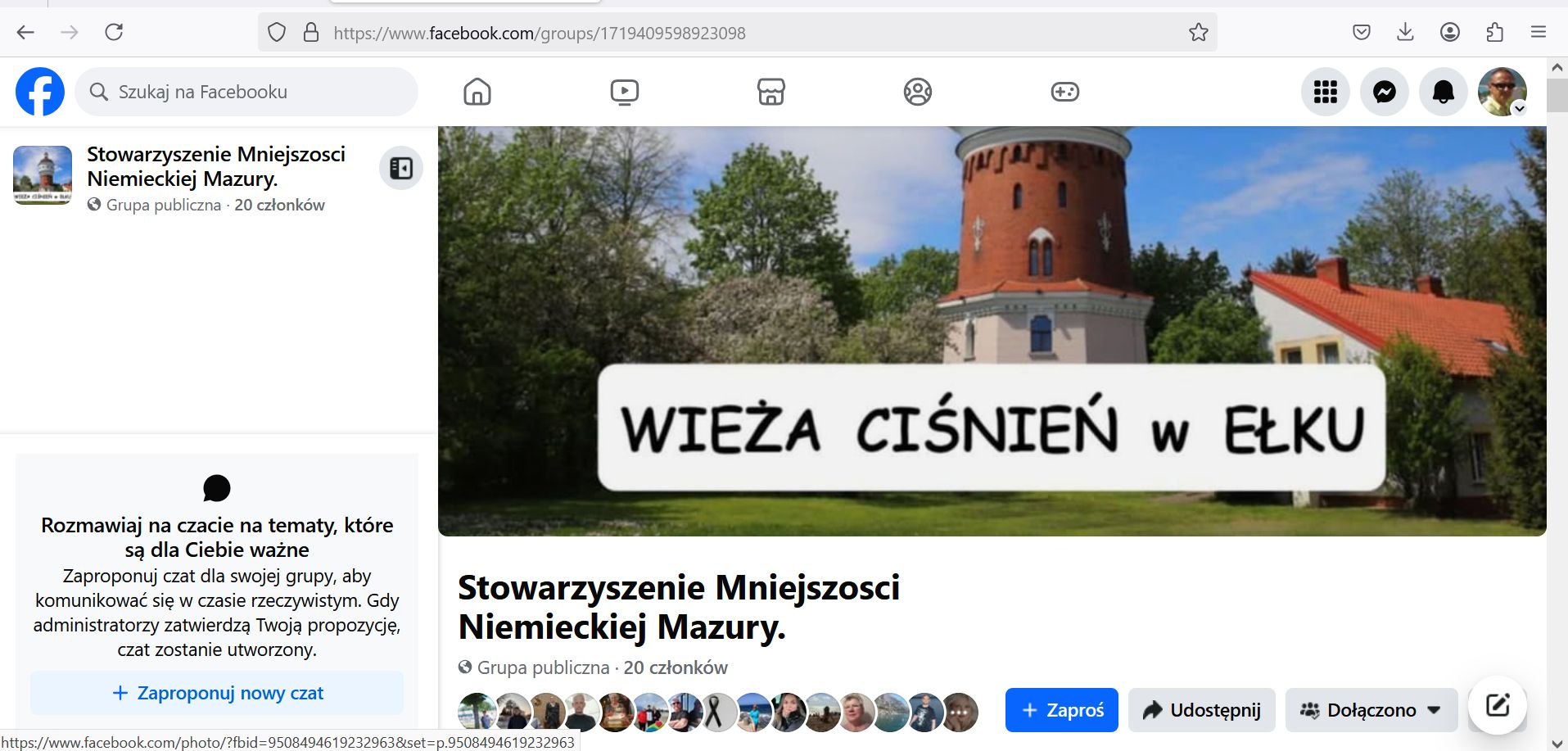This screenshot has width=1568, height=751.
Task: Open the Gaming controller icon
Action: point(1064,92)
